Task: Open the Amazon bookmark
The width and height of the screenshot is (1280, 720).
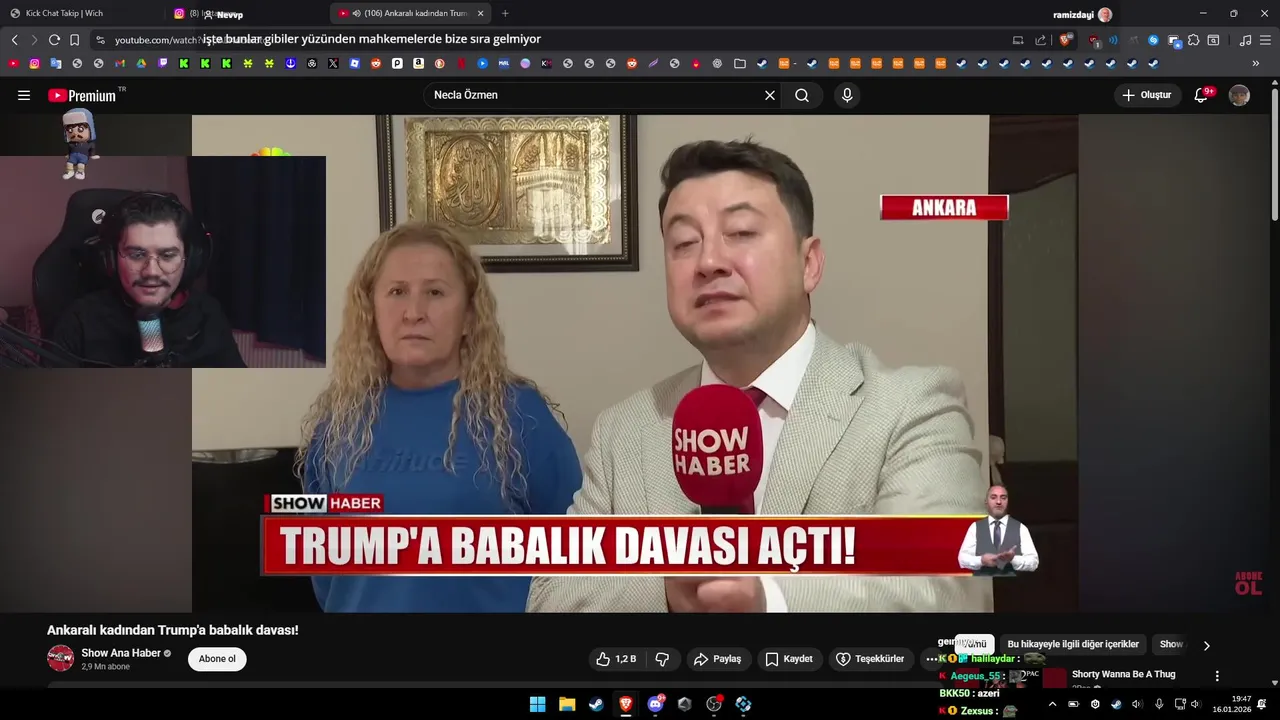Action: tap(418, 64)
